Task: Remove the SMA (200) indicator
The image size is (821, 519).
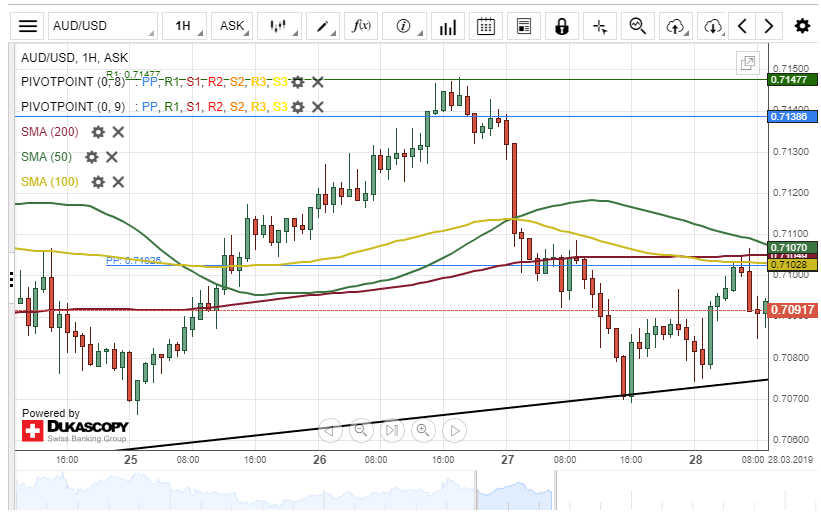Action: [118, 132]
